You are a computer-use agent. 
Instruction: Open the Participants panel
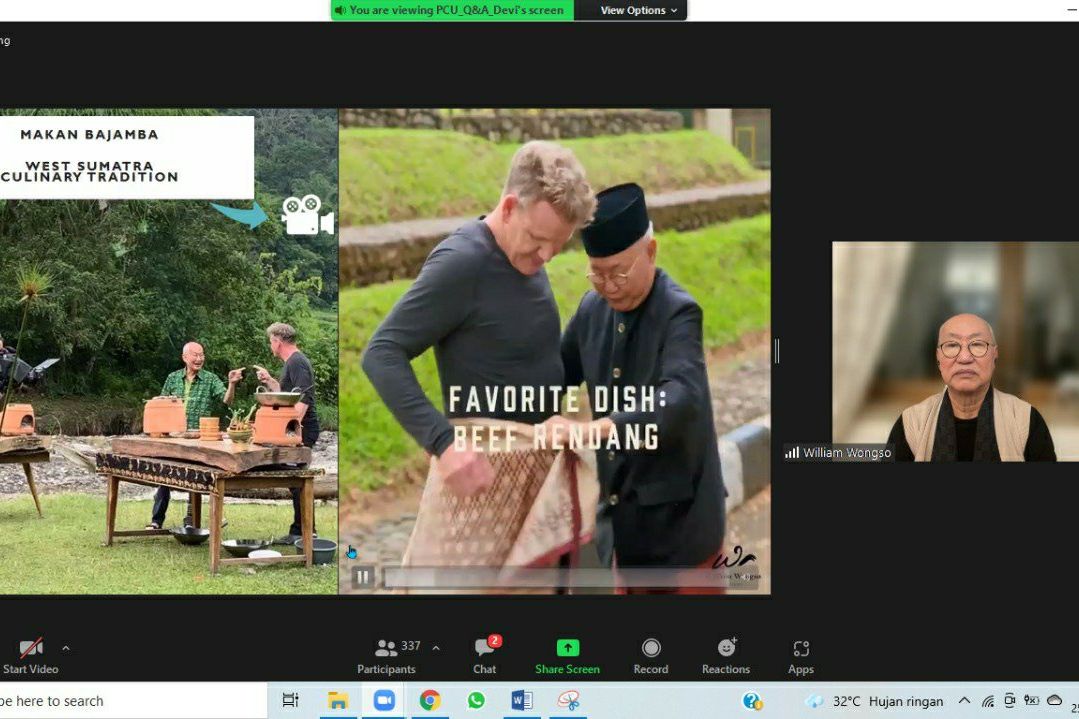point(387,656)
